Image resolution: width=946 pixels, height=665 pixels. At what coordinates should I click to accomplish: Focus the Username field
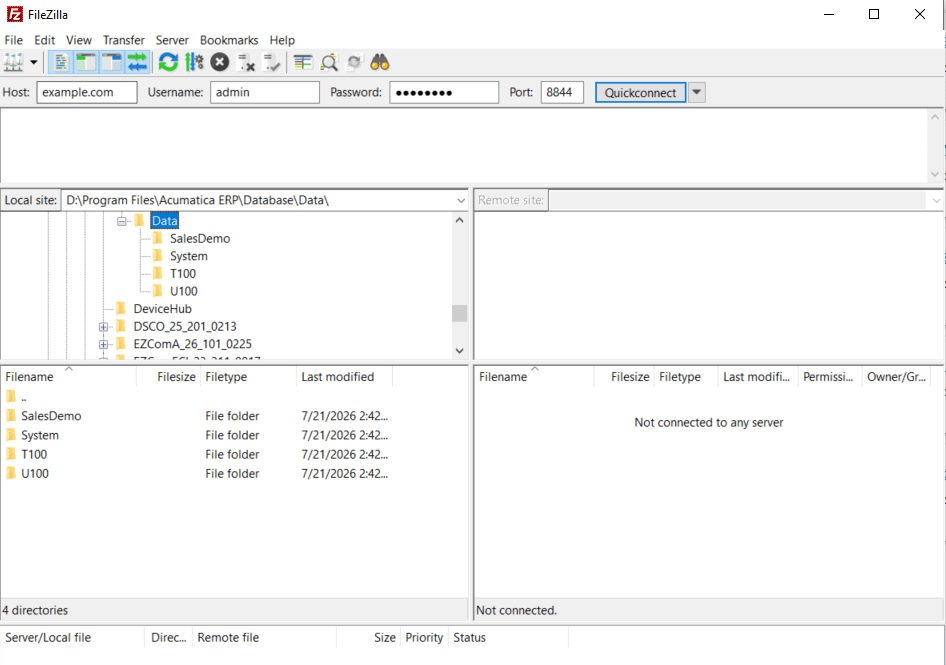pyautogui.click(x=264, y=92)
